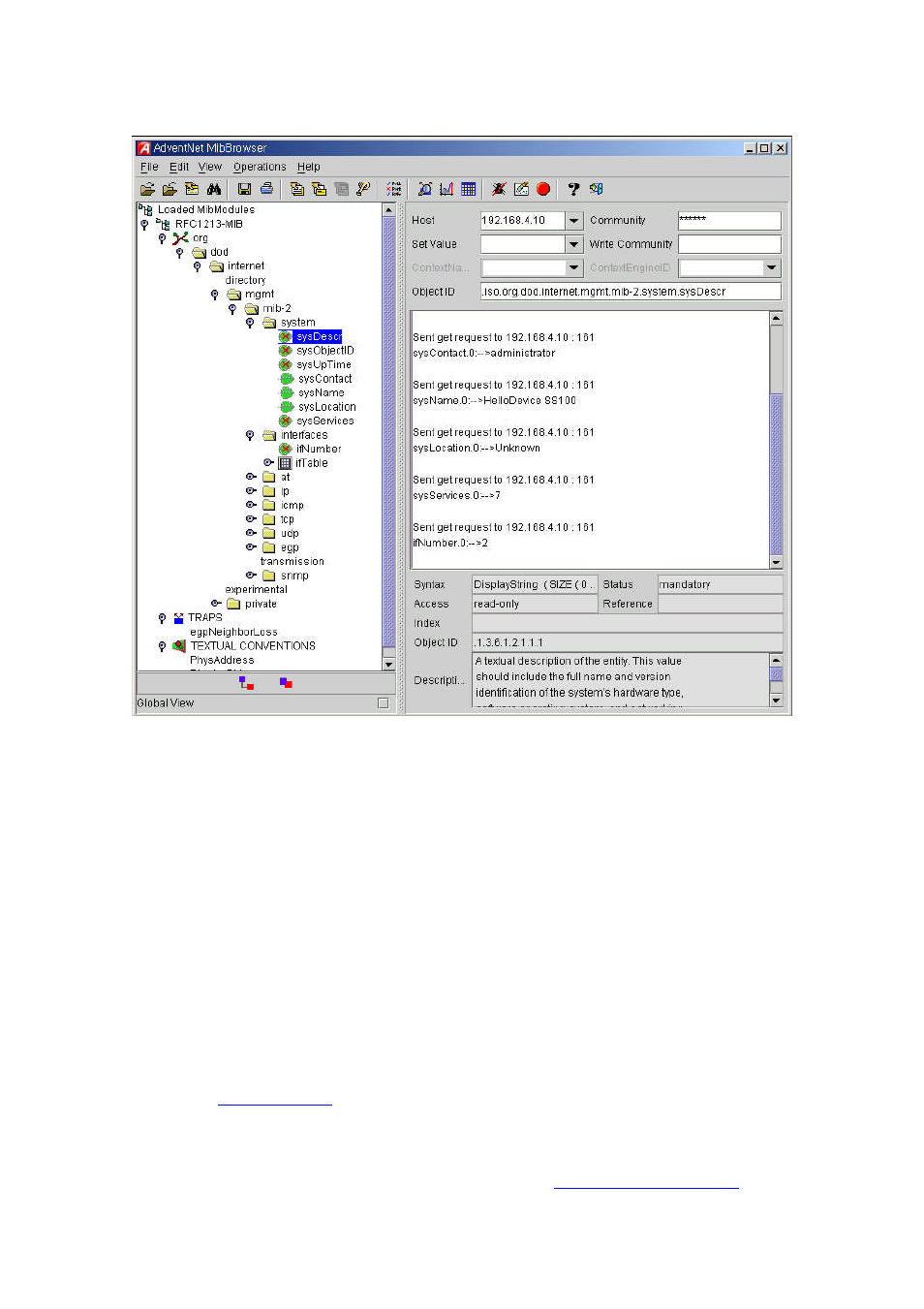Click the Community input field

[x=729, y=220]
